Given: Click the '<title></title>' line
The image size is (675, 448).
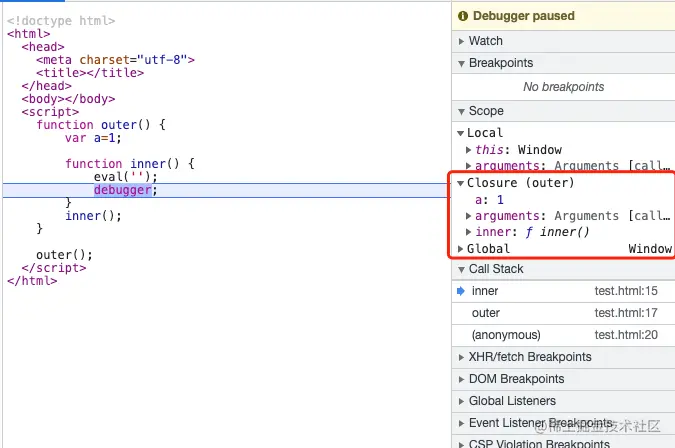Looking at the screenshot, I should (90, 73).
